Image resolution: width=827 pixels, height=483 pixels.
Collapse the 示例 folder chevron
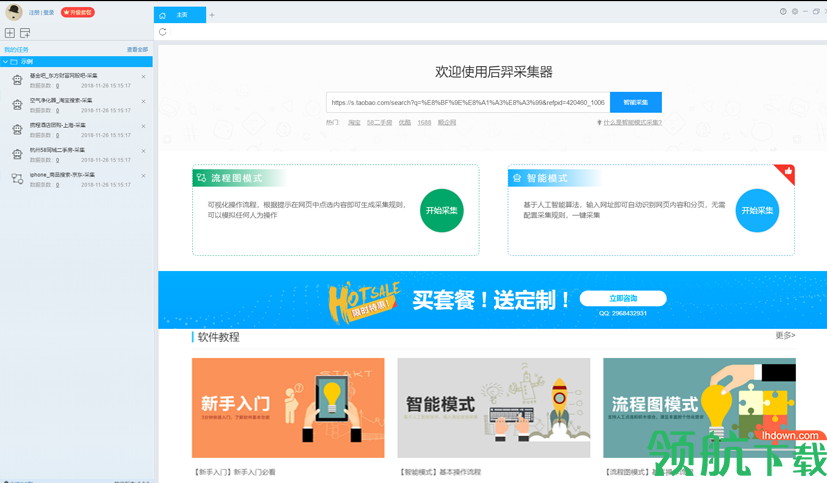[x=5, y=62]
